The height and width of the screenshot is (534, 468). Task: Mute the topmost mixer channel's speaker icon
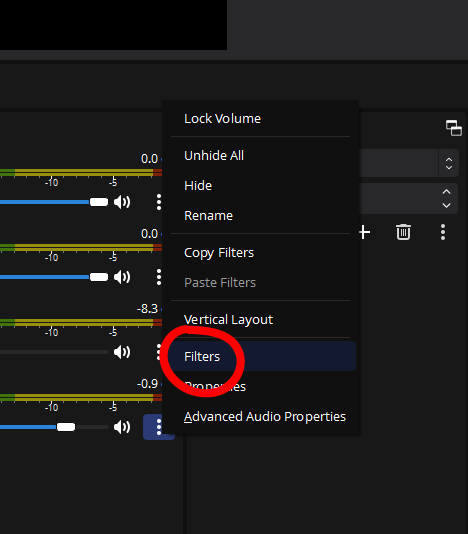click(x=122, y=202)
